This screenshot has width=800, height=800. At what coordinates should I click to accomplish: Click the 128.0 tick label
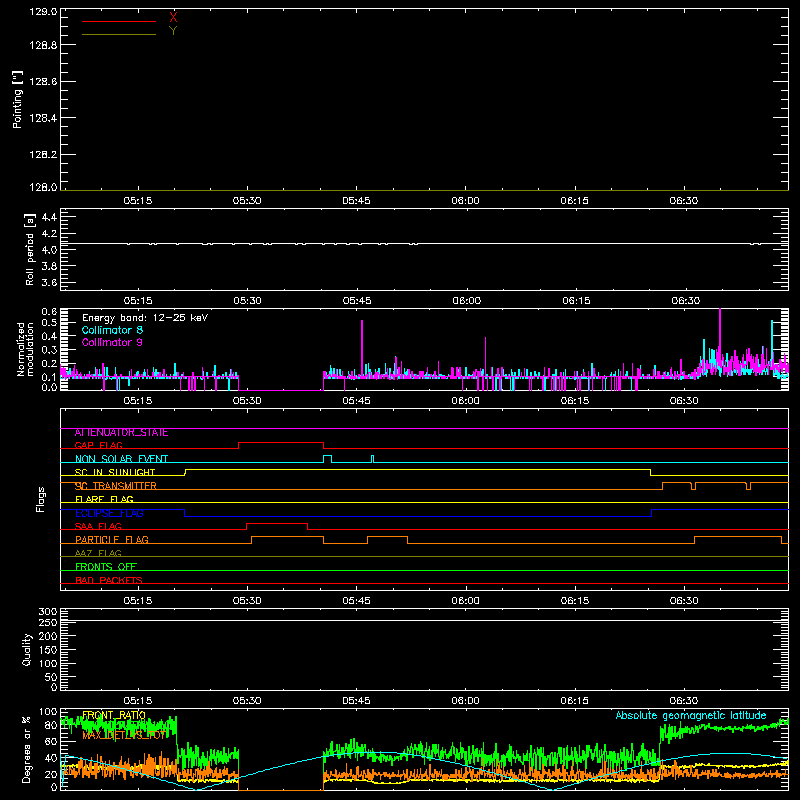43,187
